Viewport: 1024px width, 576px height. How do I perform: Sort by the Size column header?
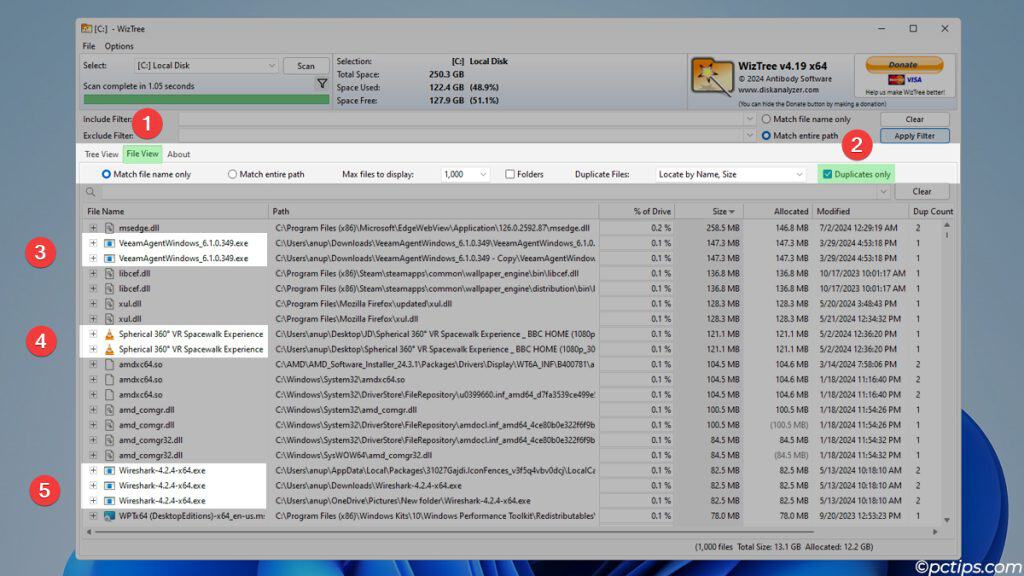[709, 212]
